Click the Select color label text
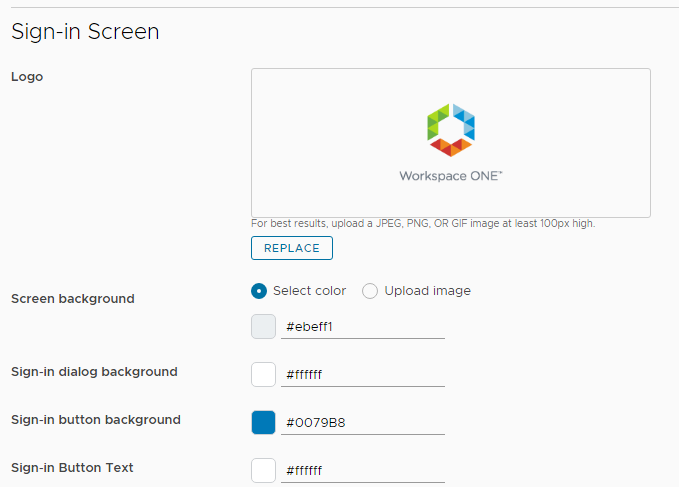Image resolution: width=679 pixels, height=487 pixels. [310, 291]
